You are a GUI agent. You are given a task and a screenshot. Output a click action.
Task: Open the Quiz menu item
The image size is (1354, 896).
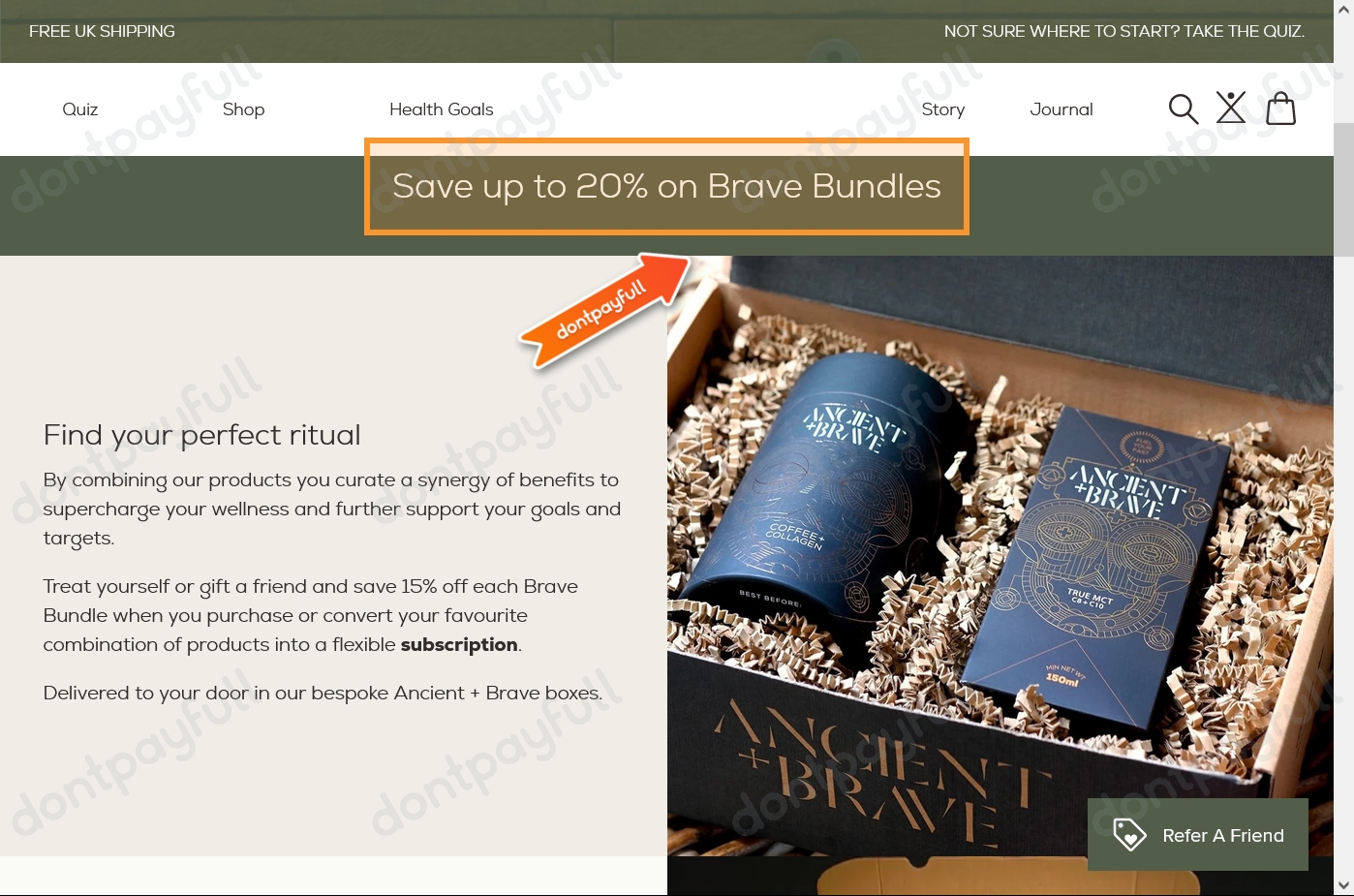tap(80, 109)
